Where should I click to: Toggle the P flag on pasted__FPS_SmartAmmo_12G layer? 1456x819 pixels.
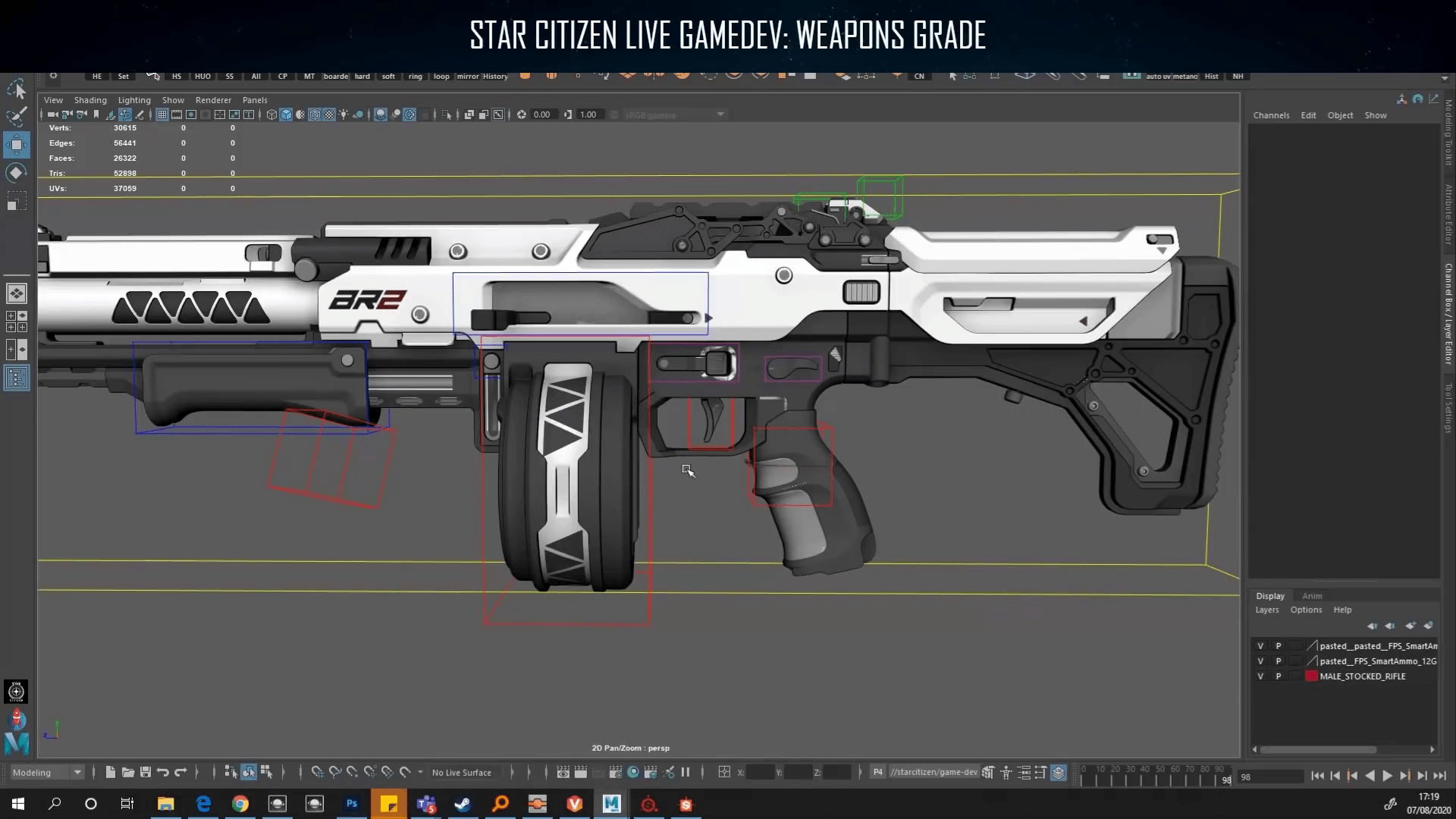[1279, 661]
